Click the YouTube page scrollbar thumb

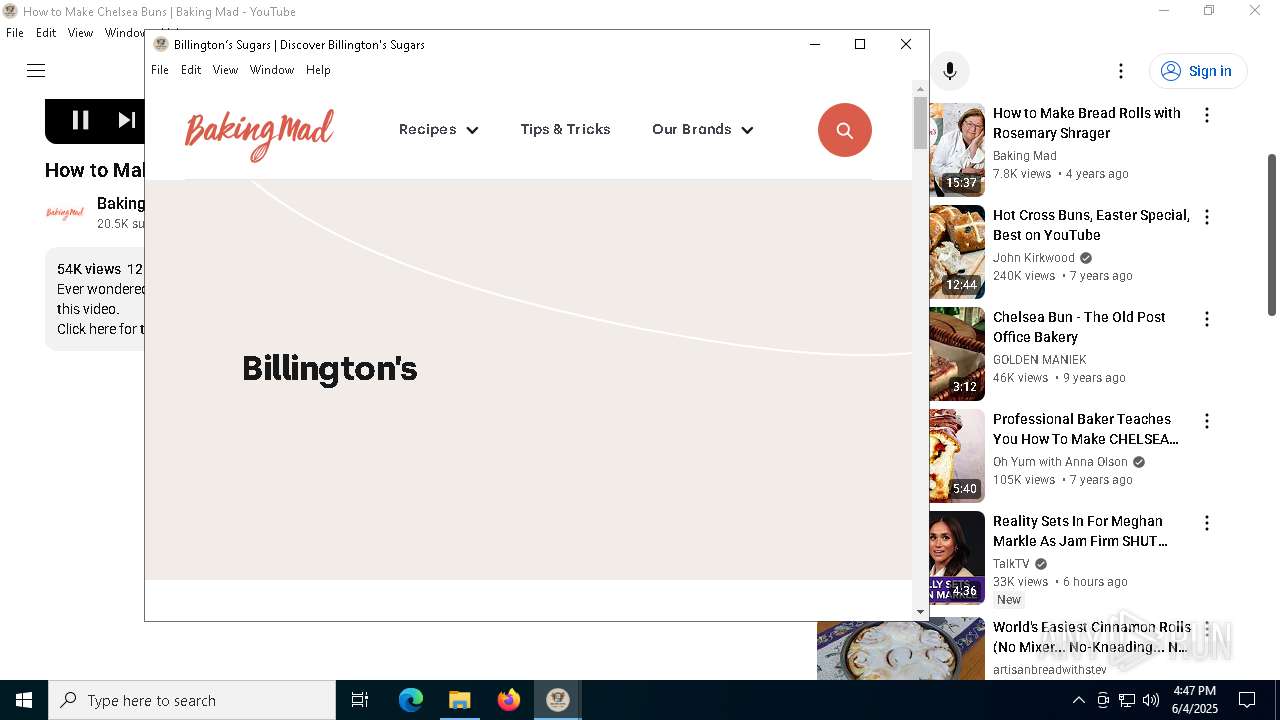pyautogui.click(x=1272, y=235)
